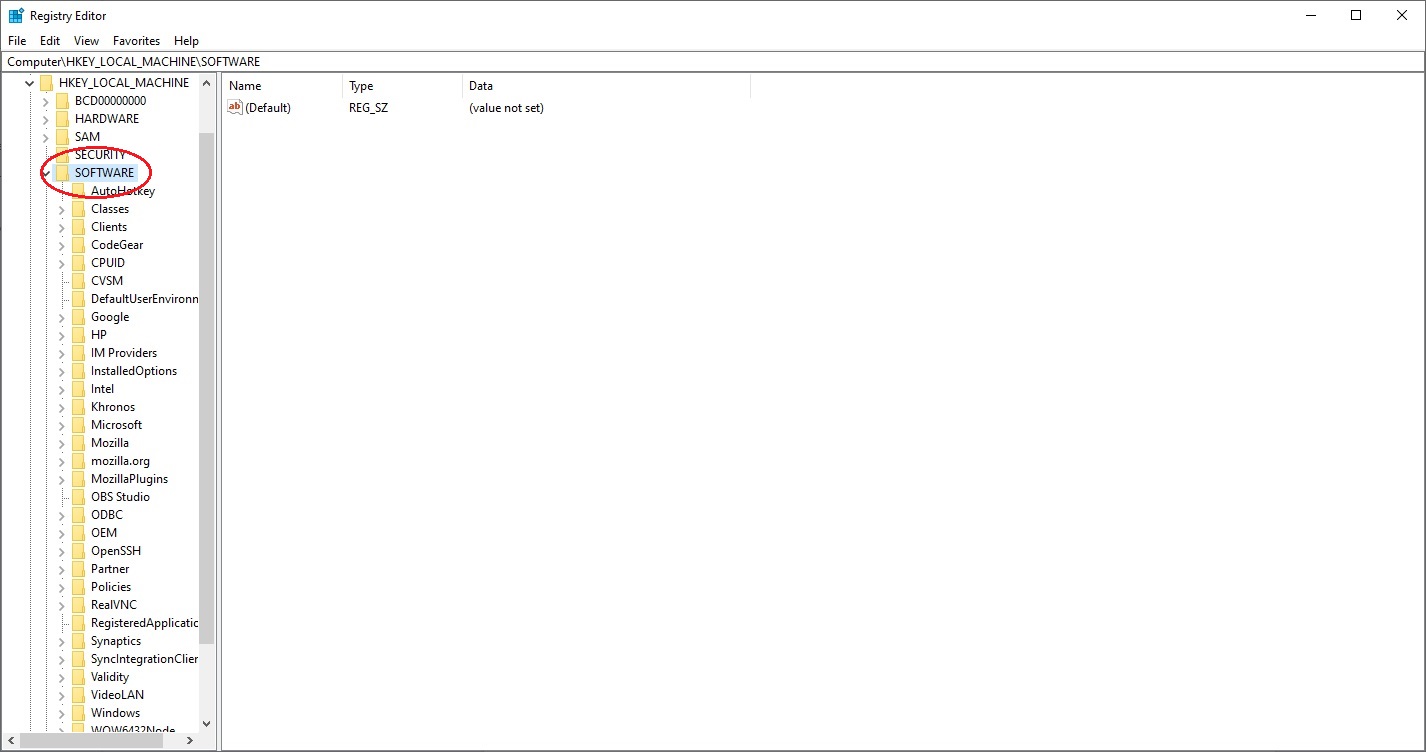This screenshot has width=1426, height=752.
Task: Click the VideoLAN folder icon
Action: 78,695
